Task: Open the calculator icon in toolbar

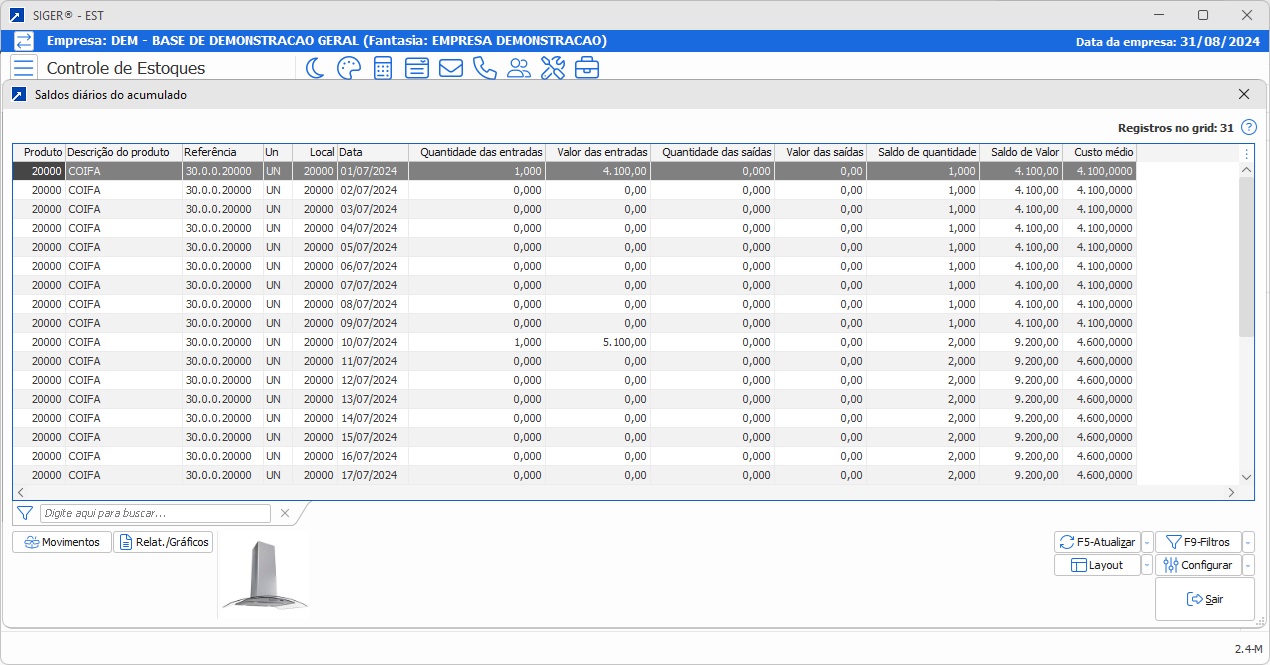Action: [x=382, y=68]
